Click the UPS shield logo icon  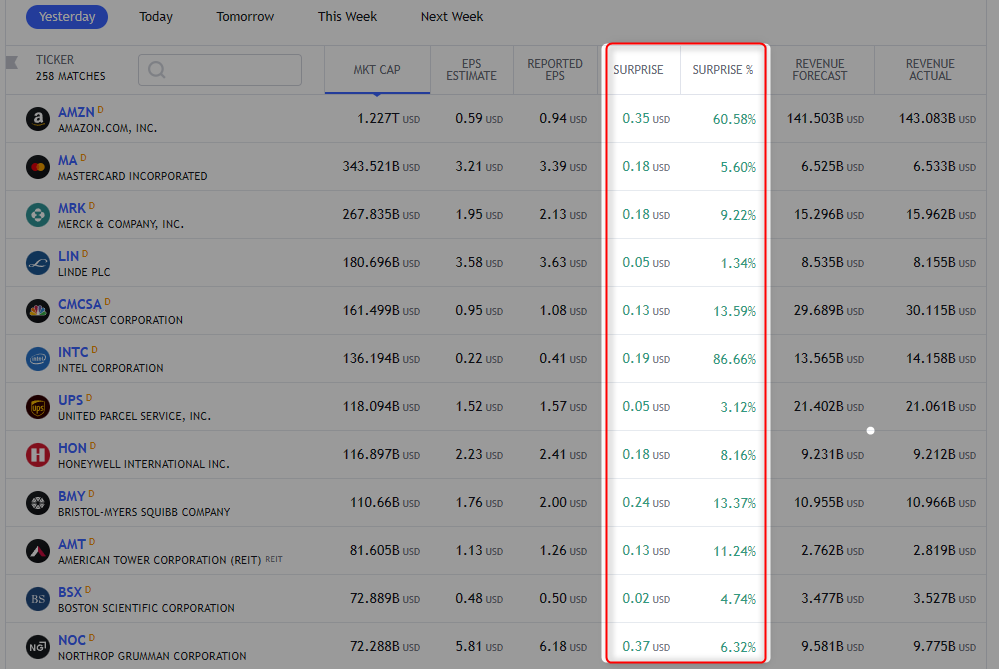coord(38,407)
